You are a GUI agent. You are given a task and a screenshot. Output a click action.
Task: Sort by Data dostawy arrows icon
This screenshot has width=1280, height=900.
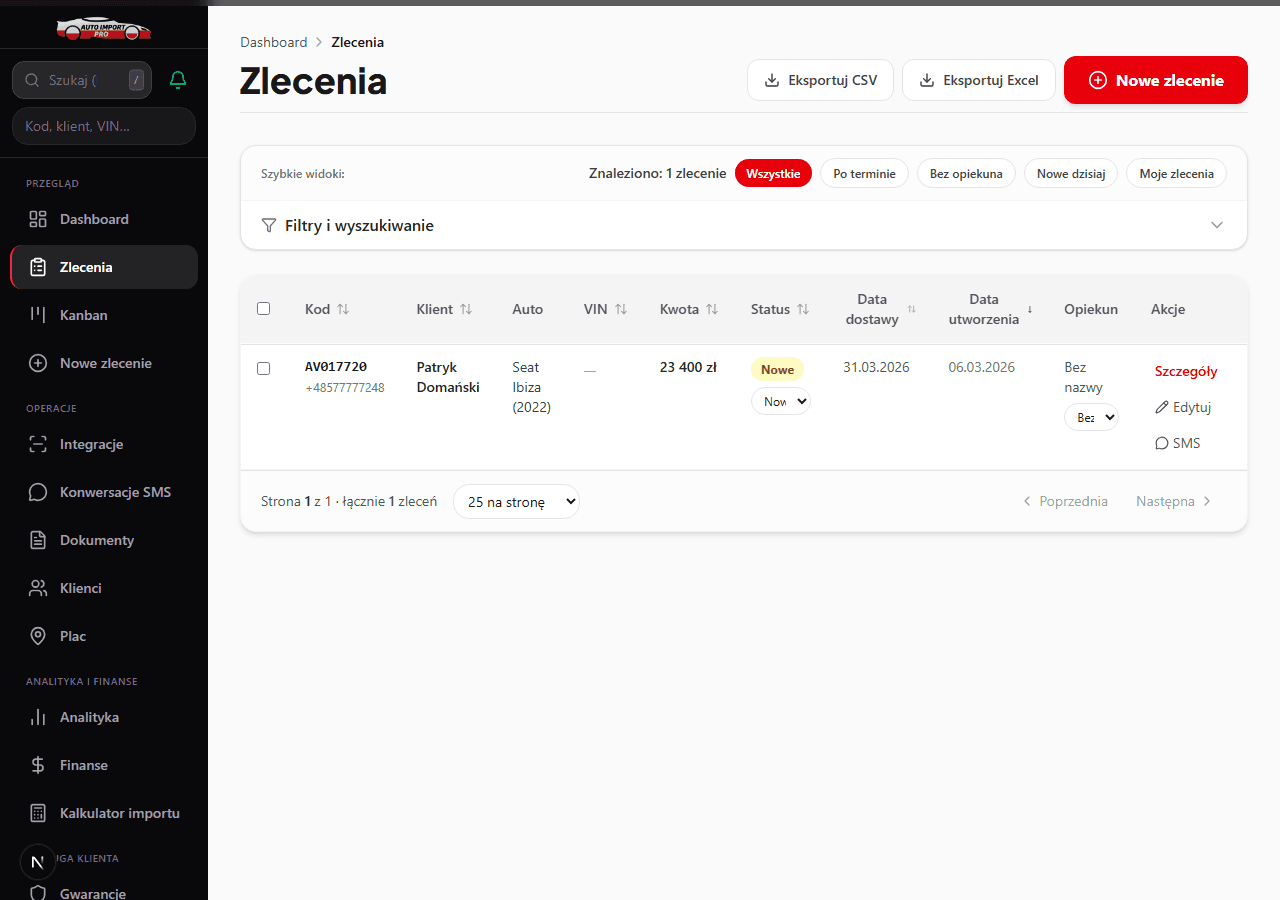click(911, 309)
